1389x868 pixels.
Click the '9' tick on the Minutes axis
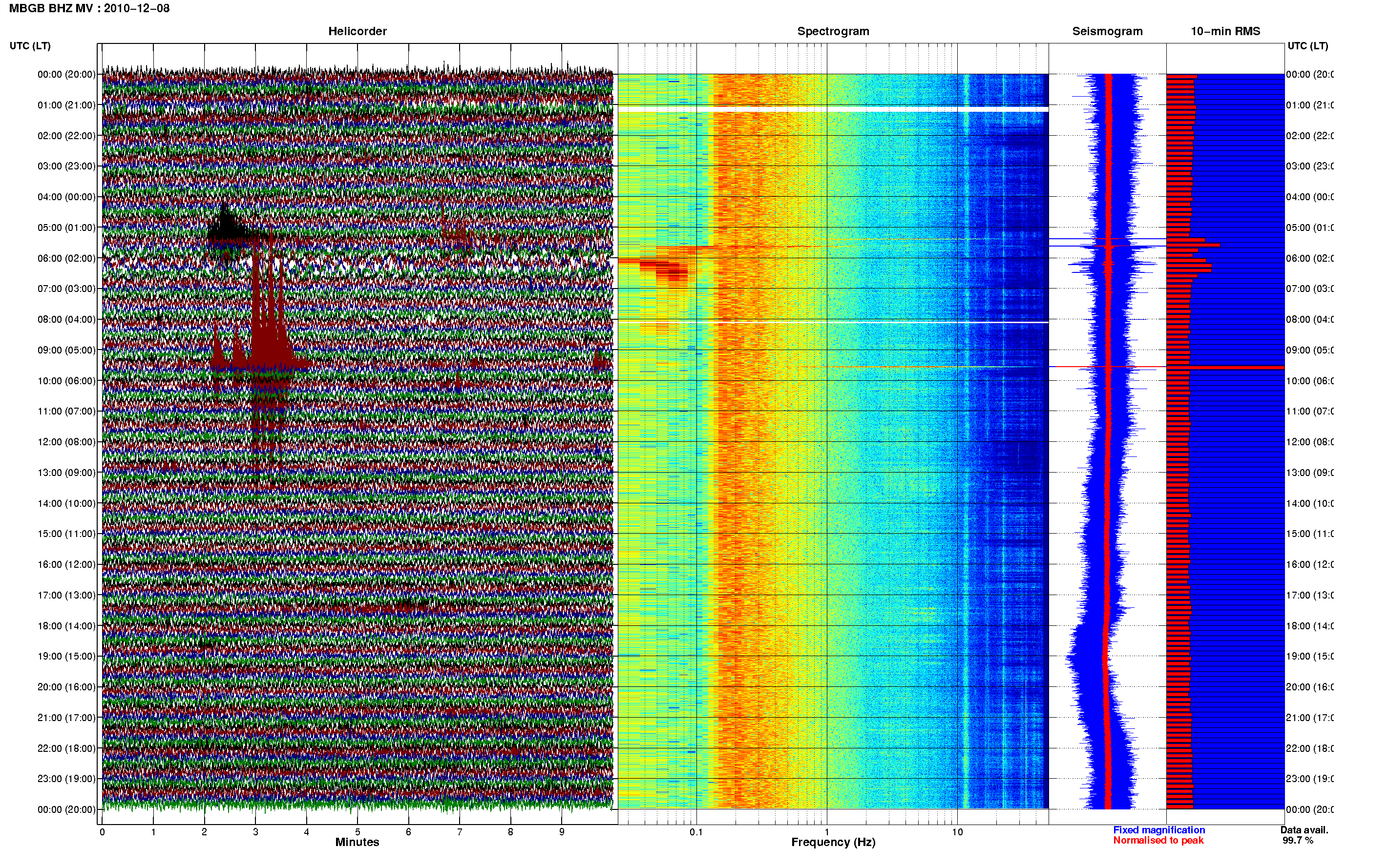tap(562, 832)
